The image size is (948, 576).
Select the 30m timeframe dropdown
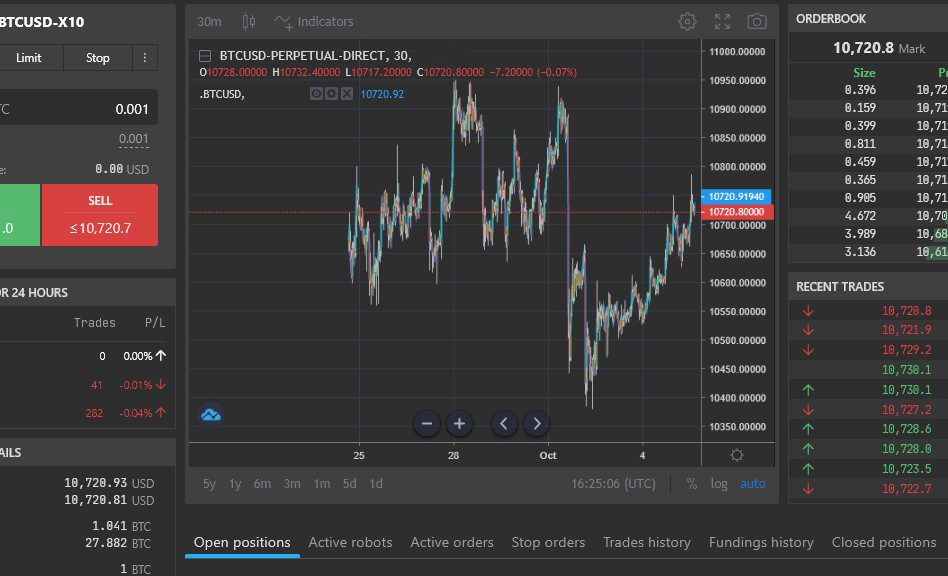tap(209, 22)
